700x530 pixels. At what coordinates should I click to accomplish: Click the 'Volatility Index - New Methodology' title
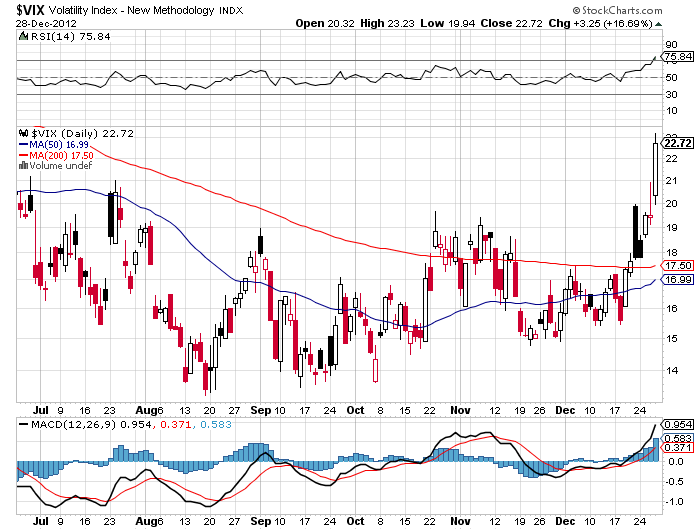(x=131, y=10)
